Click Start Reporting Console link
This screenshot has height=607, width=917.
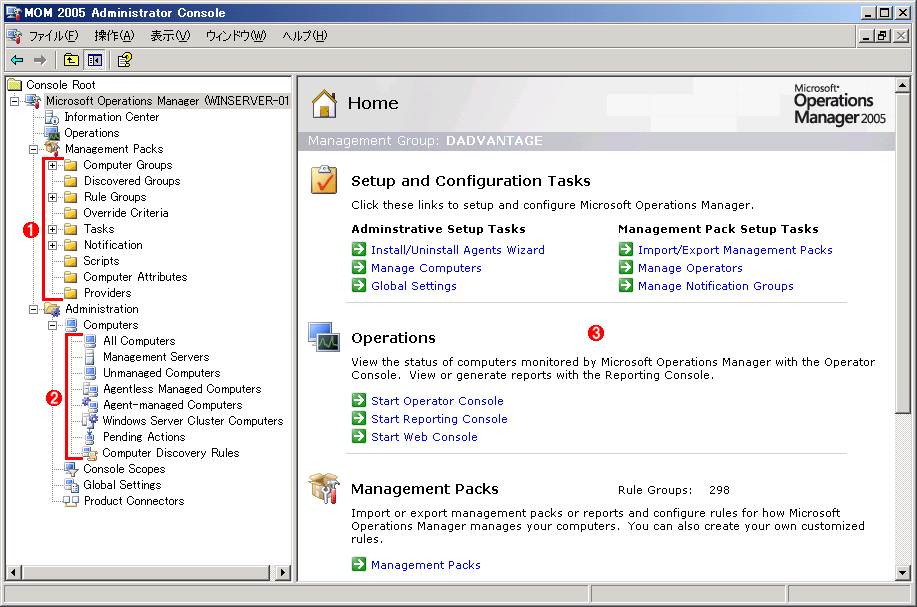pyautogui.click(x=439, y=419)
